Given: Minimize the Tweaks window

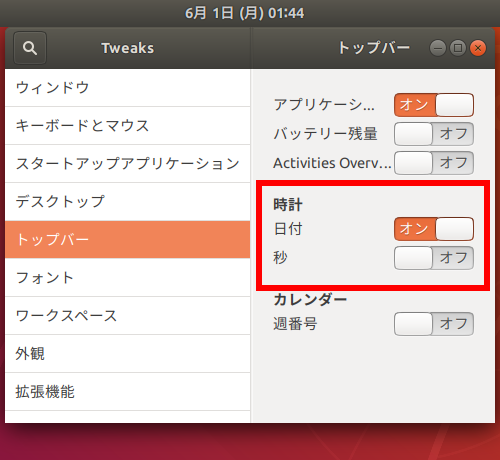Looking at the screenshot, I should click(x=438, y=48).
